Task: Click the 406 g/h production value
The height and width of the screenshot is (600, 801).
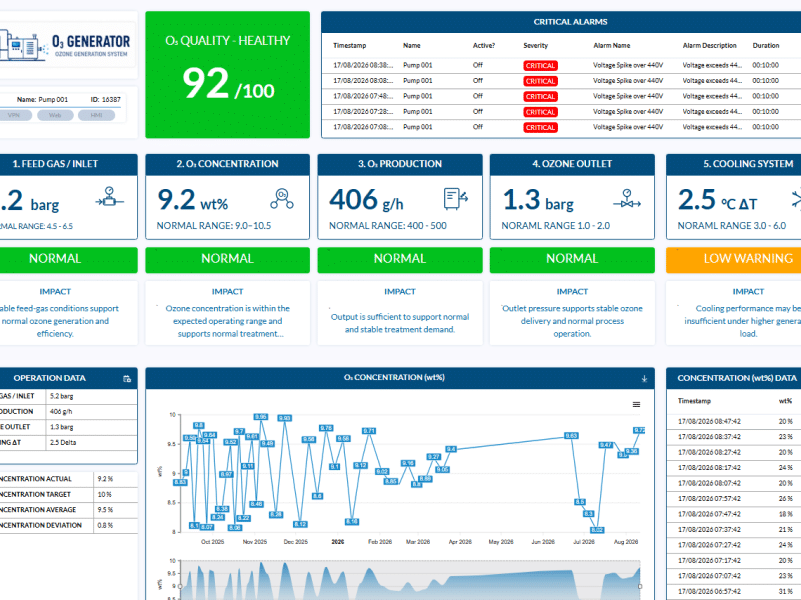Action: click(366, 200)
